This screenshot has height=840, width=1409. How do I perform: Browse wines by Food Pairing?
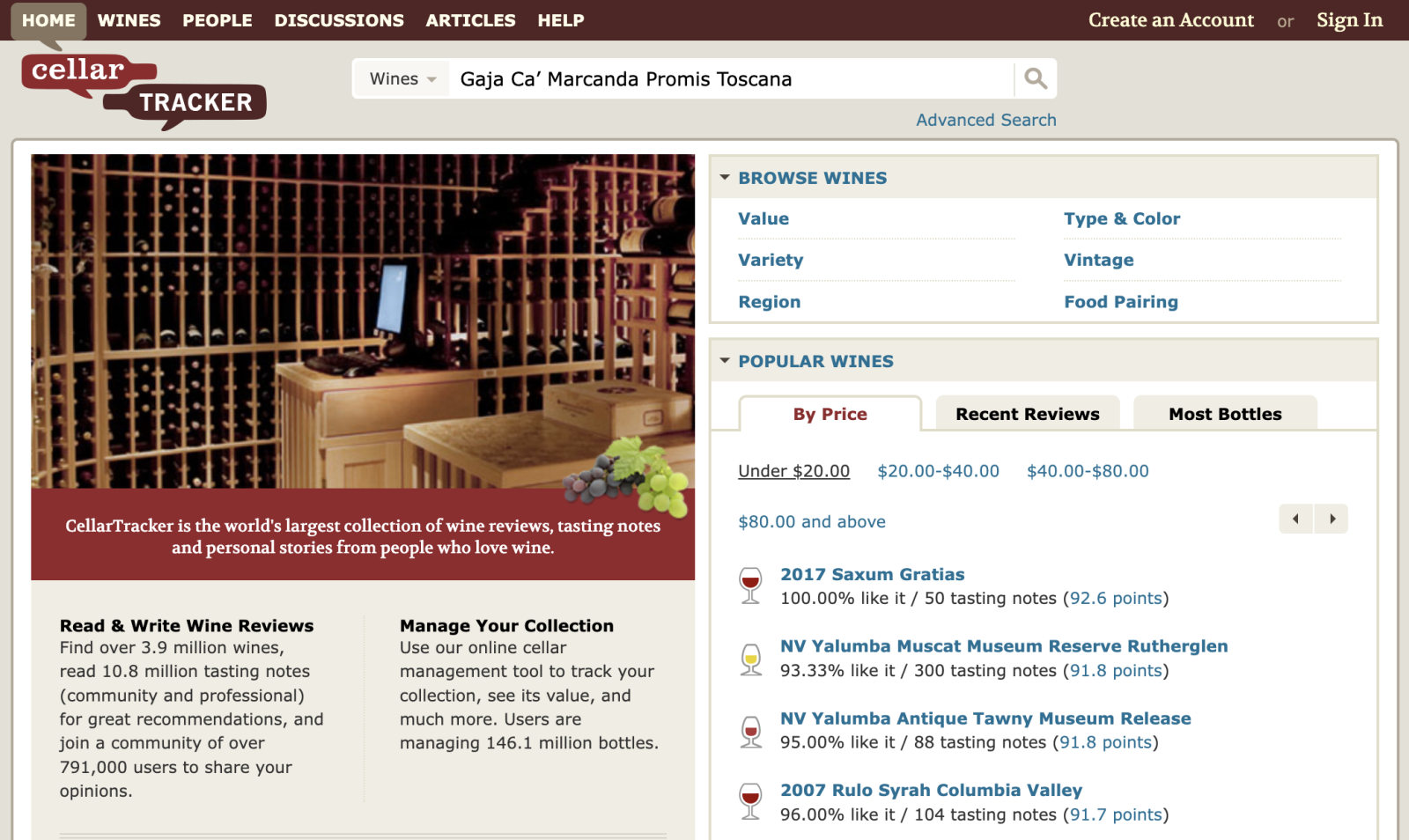[1121, 302]
